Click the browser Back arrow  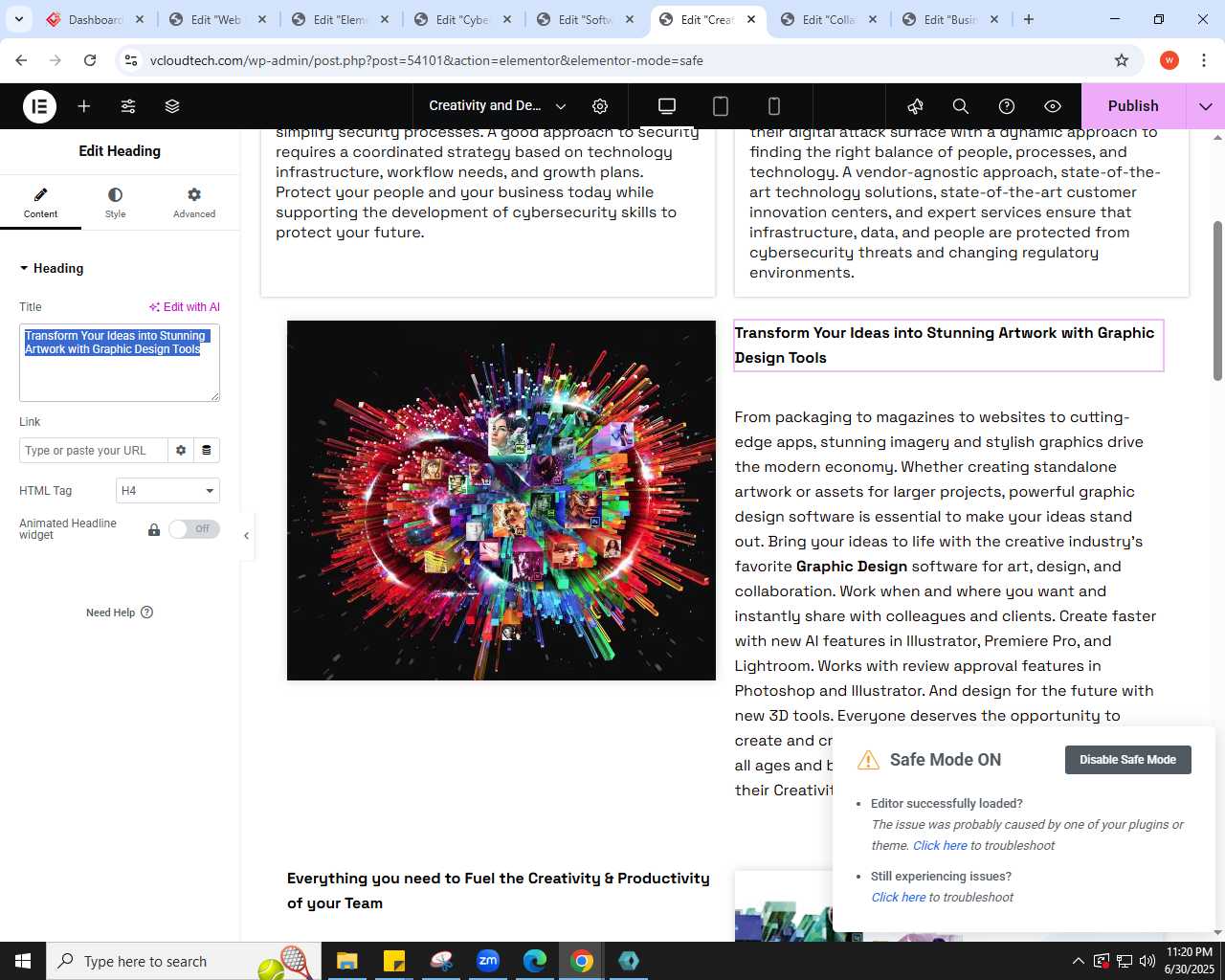21,60
